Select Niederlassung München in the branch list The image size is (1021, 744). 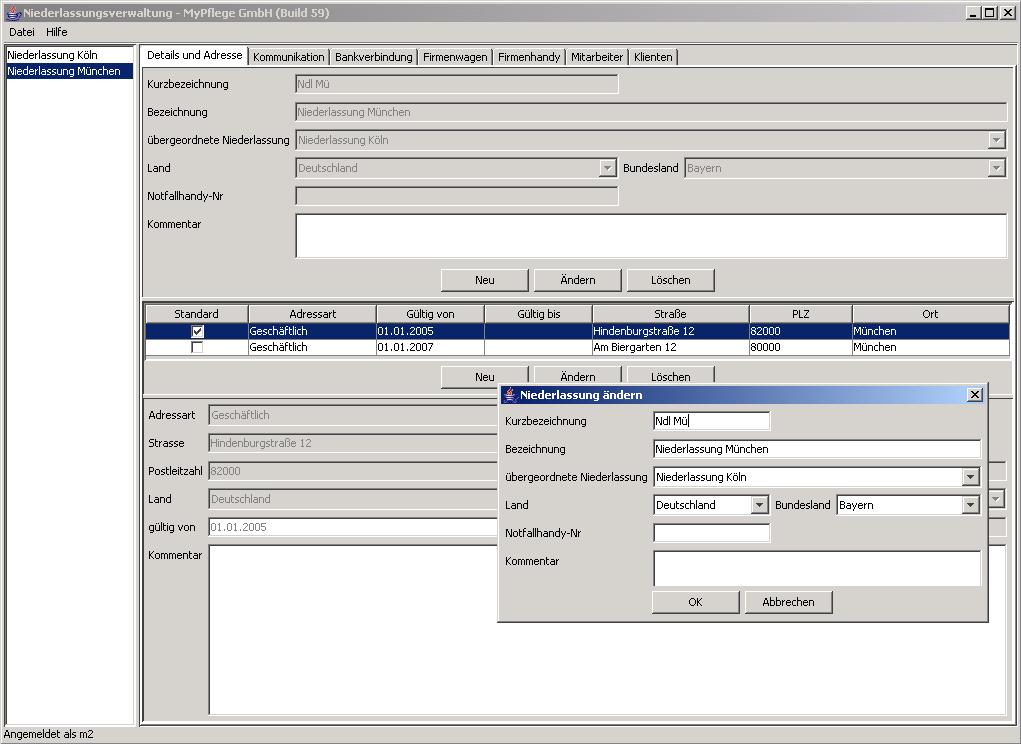(70, 71)
